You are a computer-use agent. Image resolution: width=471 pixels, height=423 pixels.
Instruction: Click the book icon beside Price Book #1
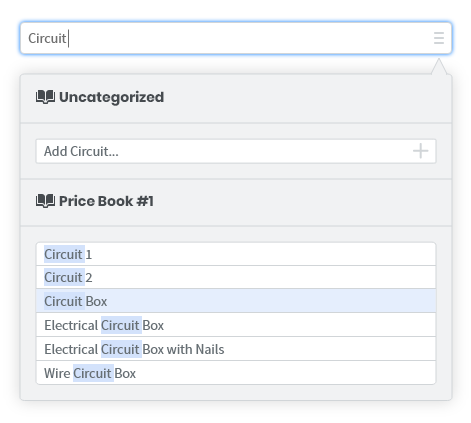[x=45, y=201]
